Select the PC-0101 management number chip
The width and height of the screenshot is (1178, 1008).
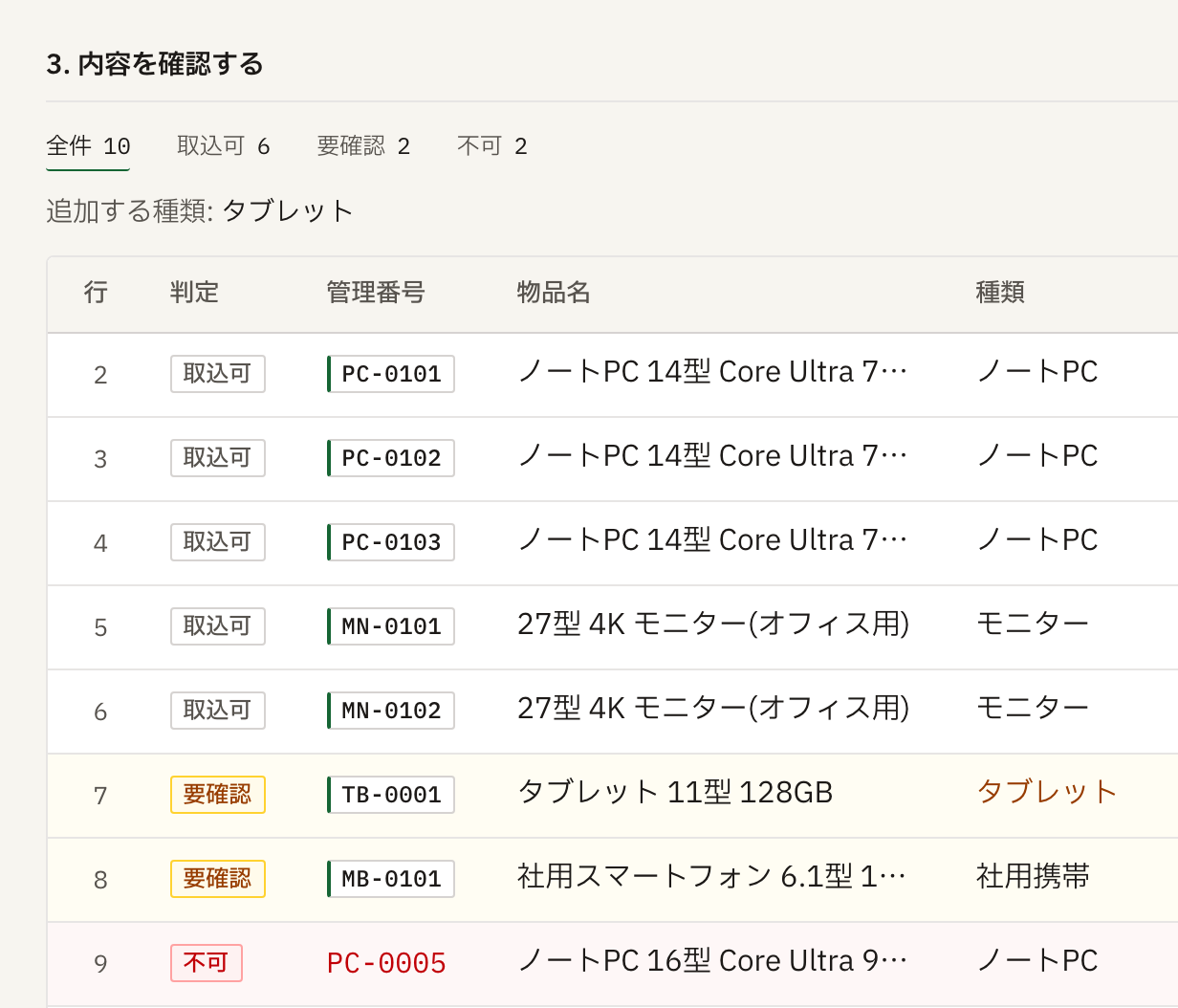point(391,374)
